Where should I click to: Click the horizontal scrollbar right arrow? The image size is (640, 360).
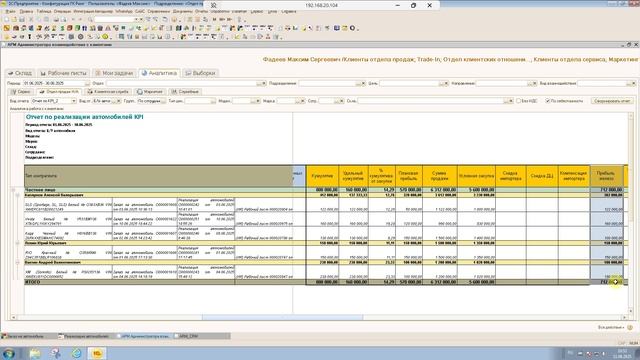[624, 317]
